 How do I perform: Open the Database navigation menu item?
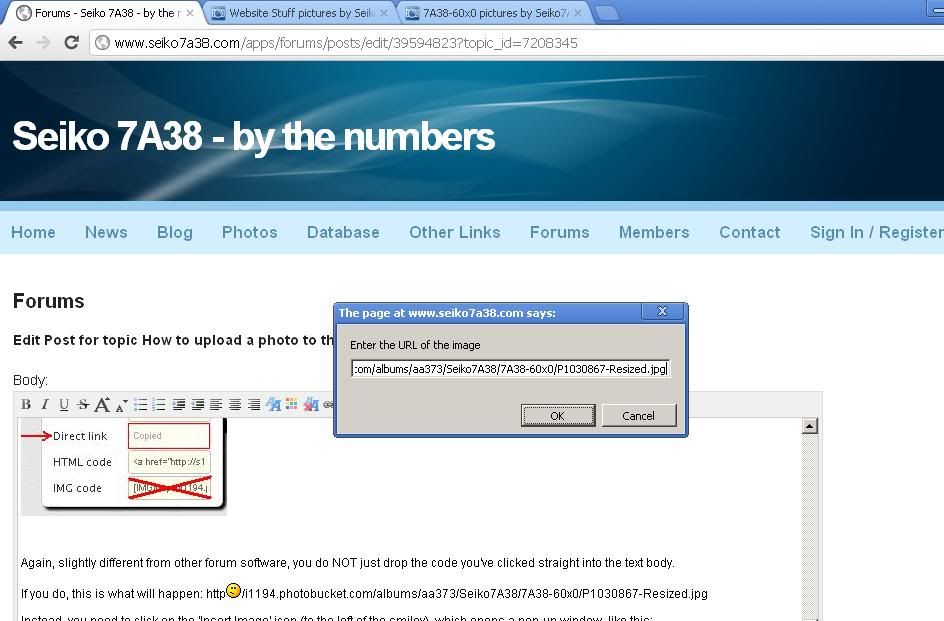(343, 232)
